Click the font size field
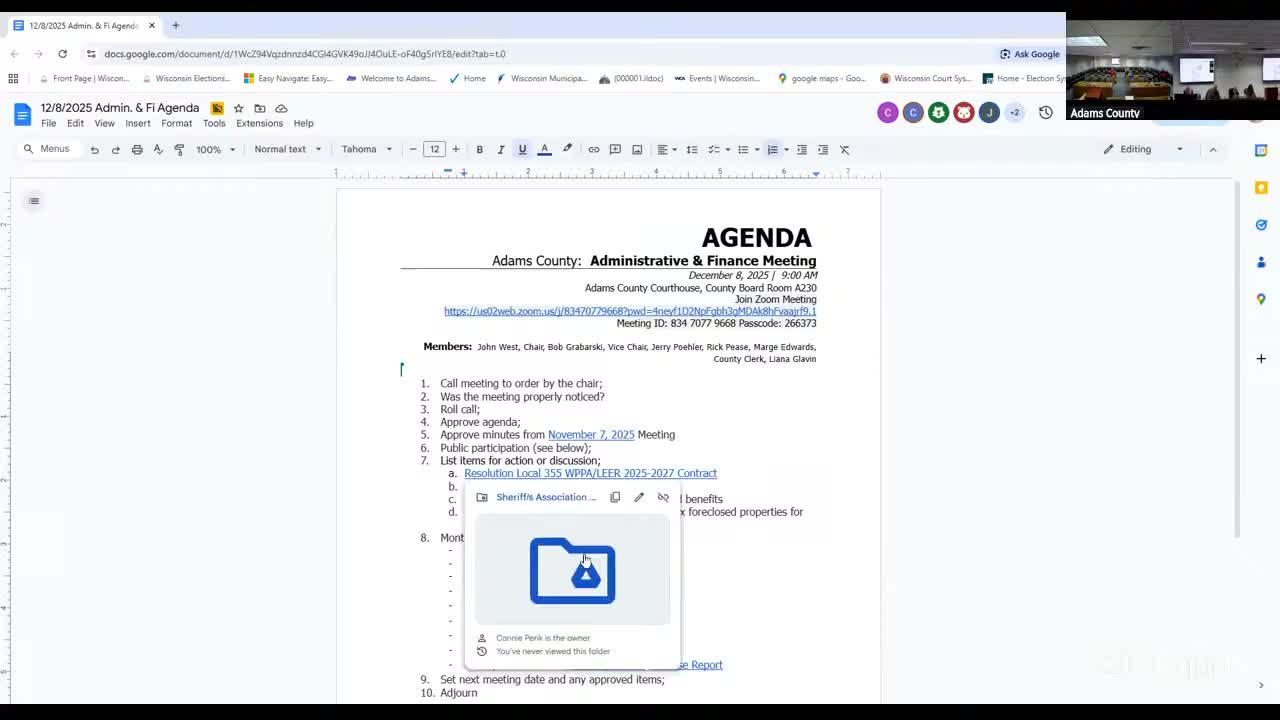Screen dimensions: 1280x720 434,150
